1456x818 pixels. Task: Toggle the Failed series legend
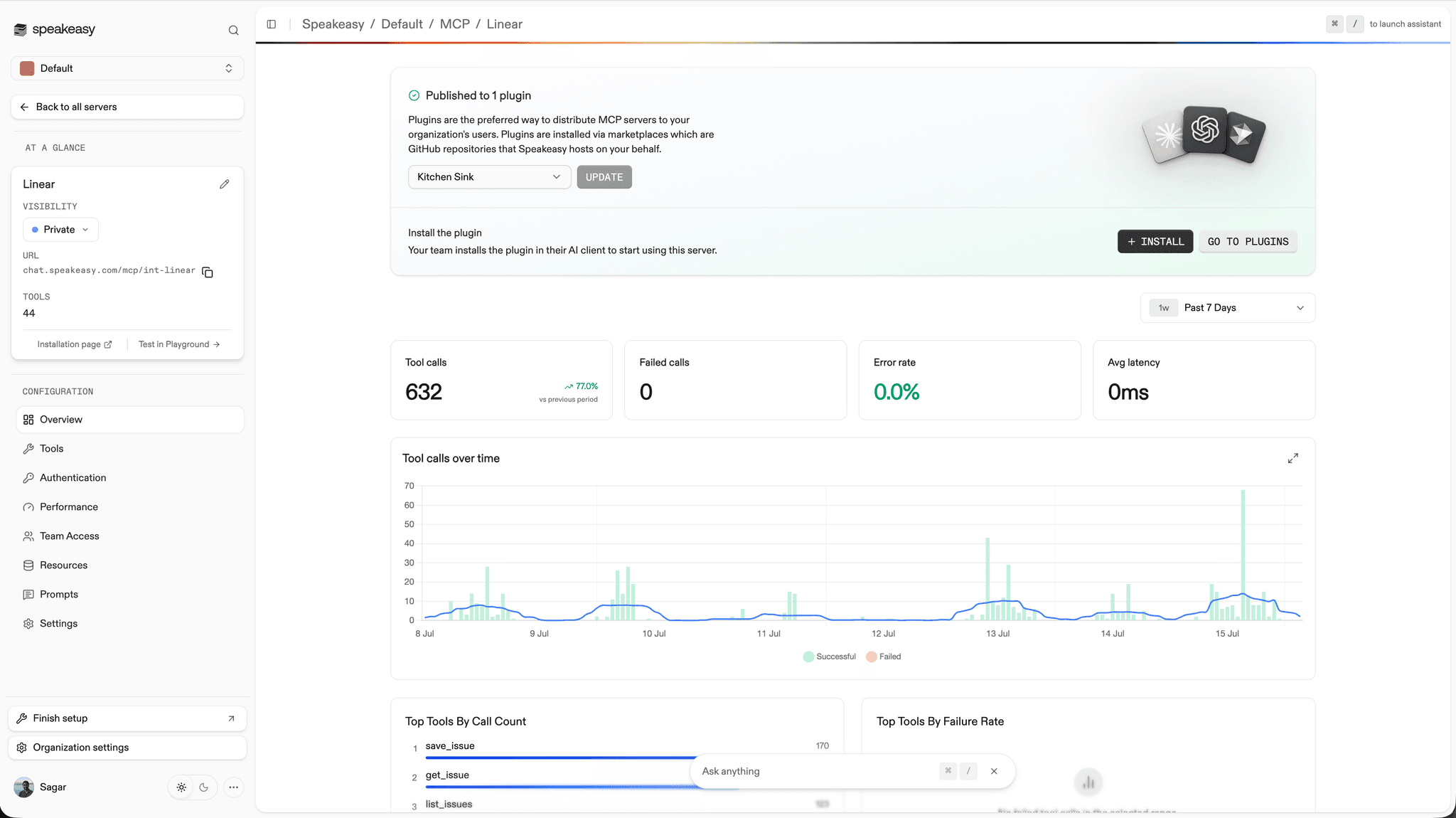point(884,657)
